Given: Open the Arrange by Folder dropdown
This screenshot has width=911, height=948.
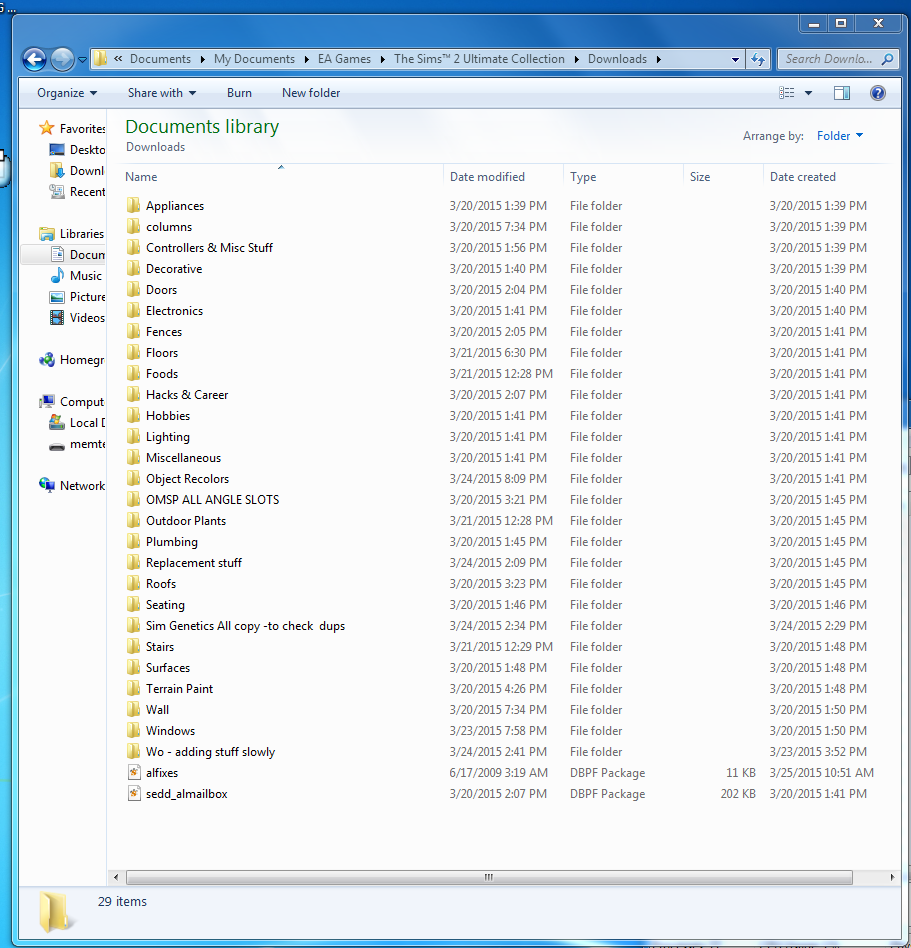Looking at the screenshot, I should click(839, 136).
